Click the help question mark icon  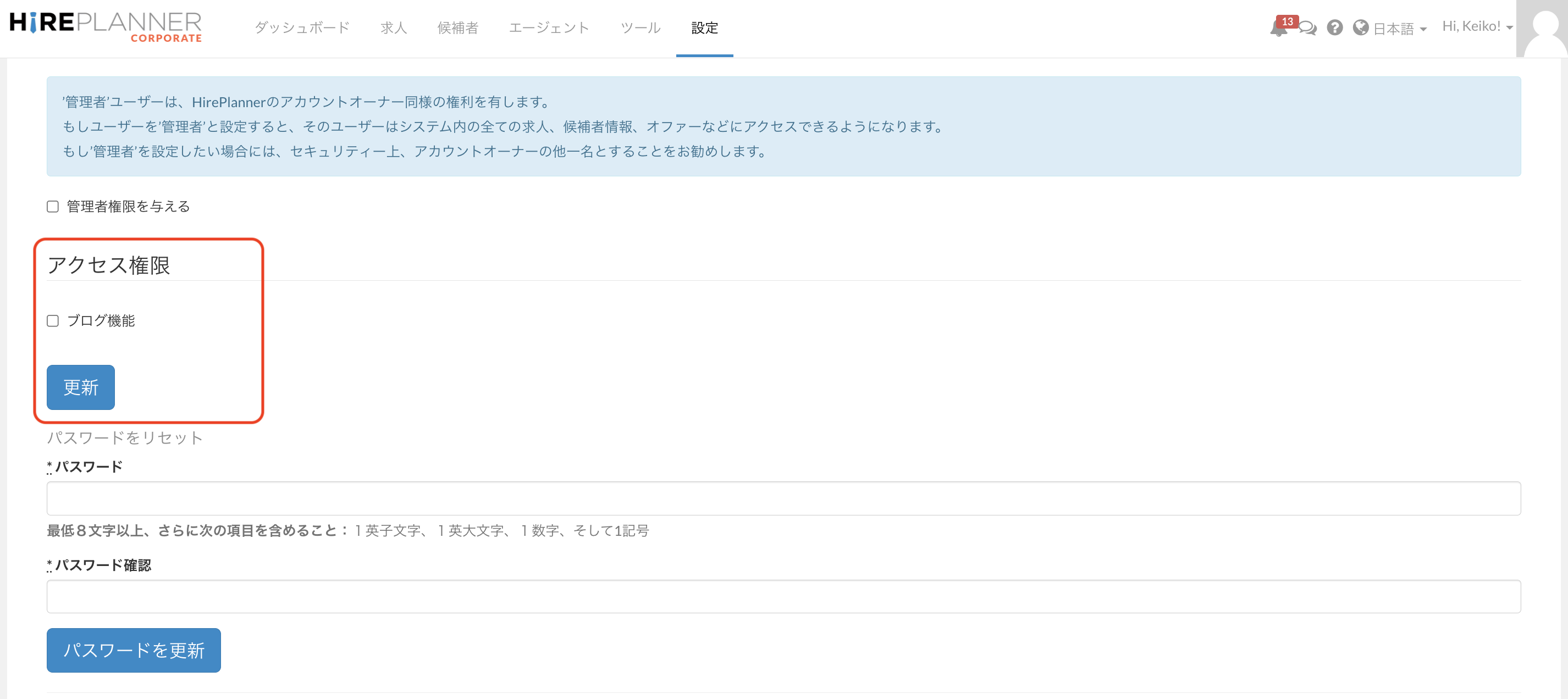tap(1335, 27)
